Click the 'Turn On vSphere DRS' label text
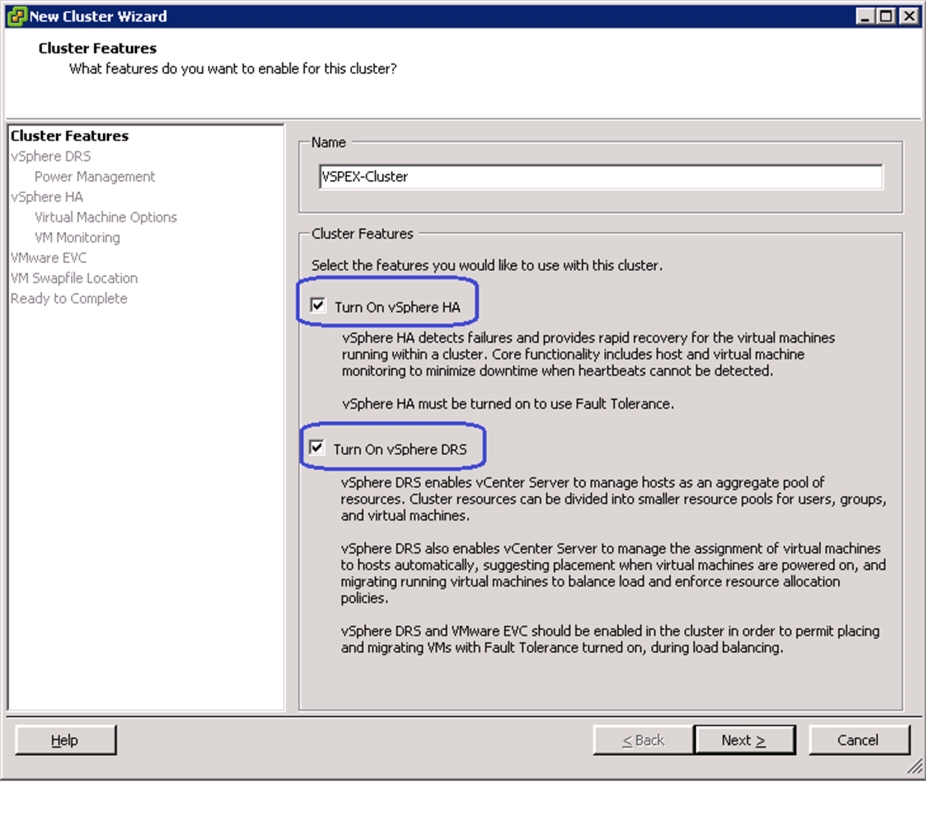 click(x=400, y=449)
